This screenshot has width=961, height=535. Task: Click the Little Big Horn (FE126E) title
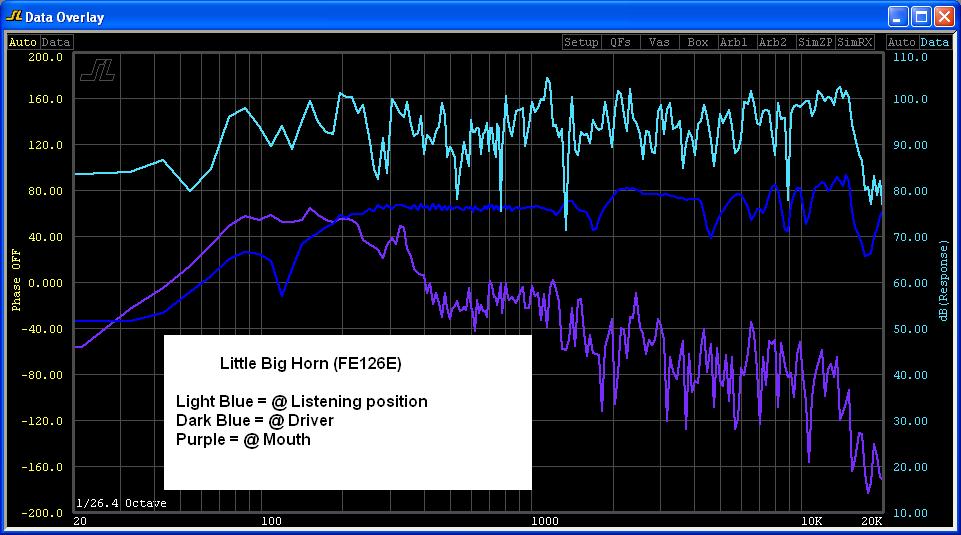311,363
